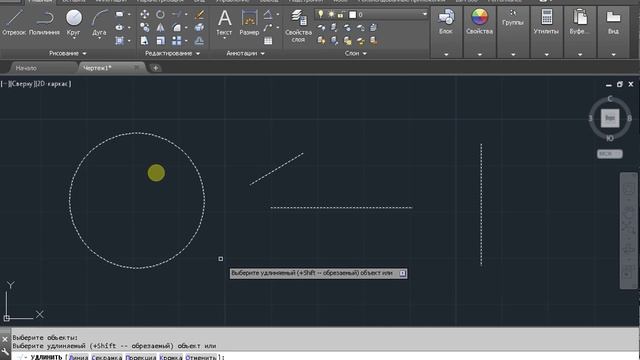Click the Stretch tool icon

pyautogui.click(x=144, y=41)
